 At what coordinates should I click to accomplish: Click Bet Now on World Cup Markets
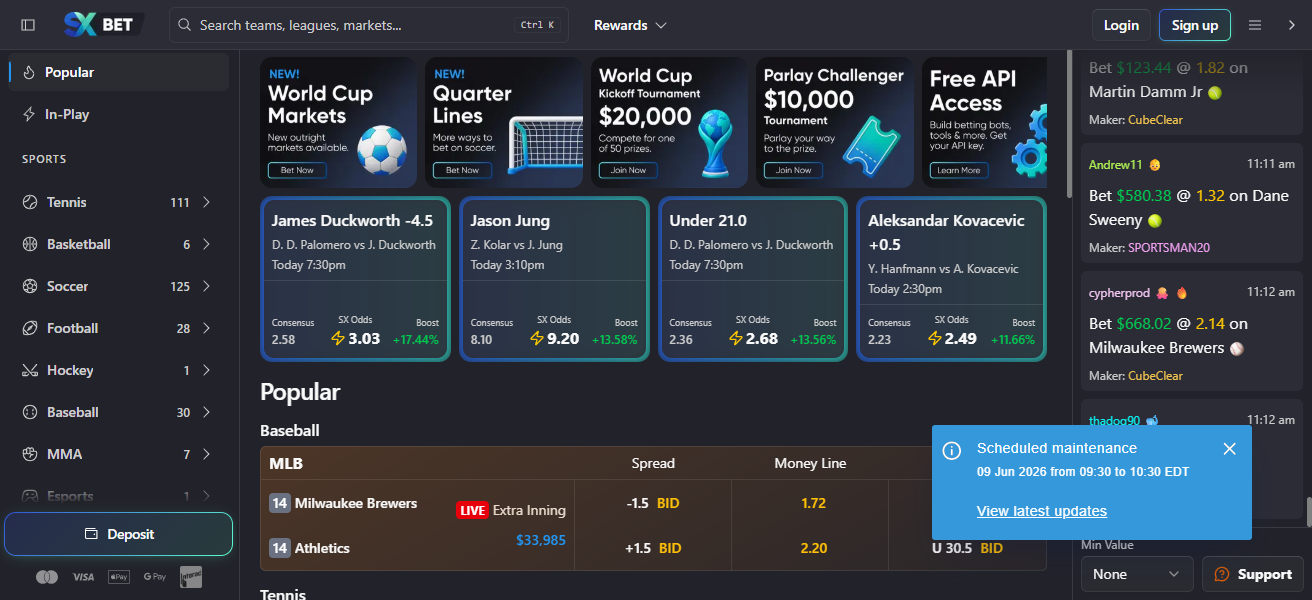point(297,170)
